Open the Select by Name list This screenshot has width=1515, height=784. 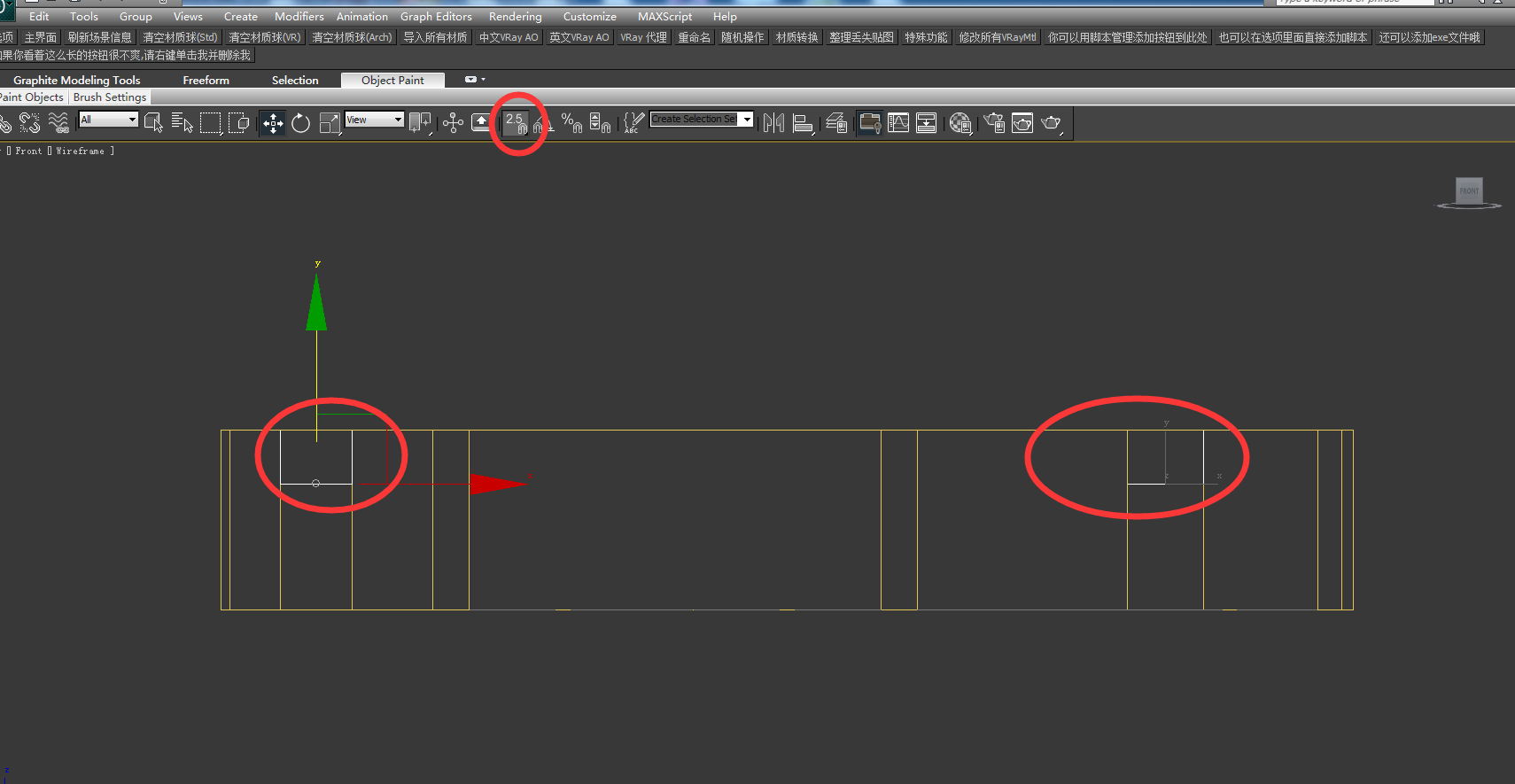pos(182,123)
